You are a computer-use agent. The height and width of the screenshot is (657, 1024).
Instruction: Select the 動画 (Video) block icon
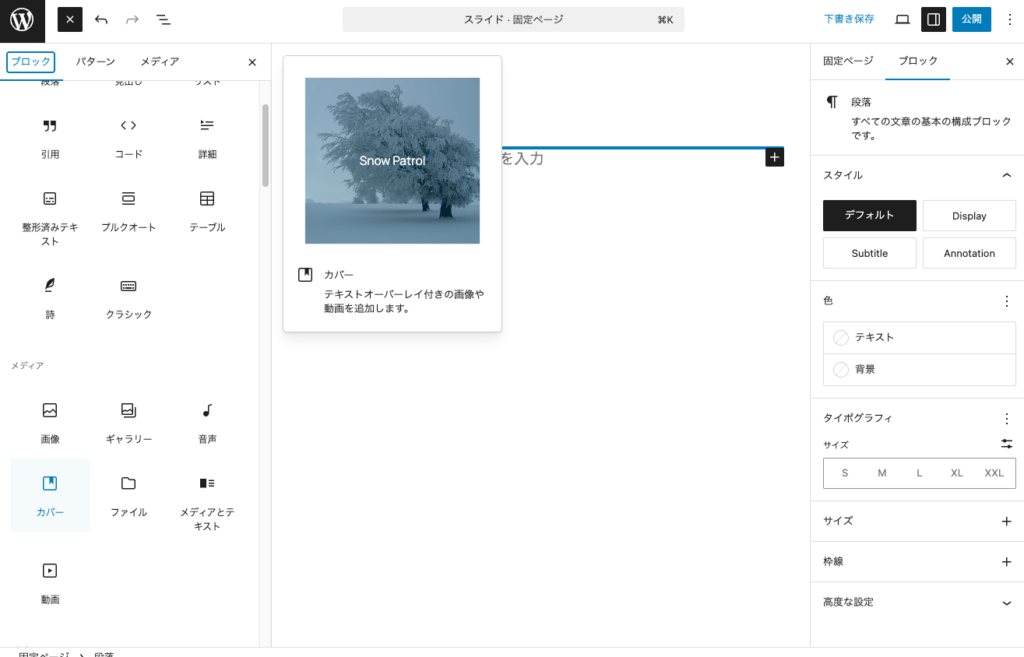[49, 580]
